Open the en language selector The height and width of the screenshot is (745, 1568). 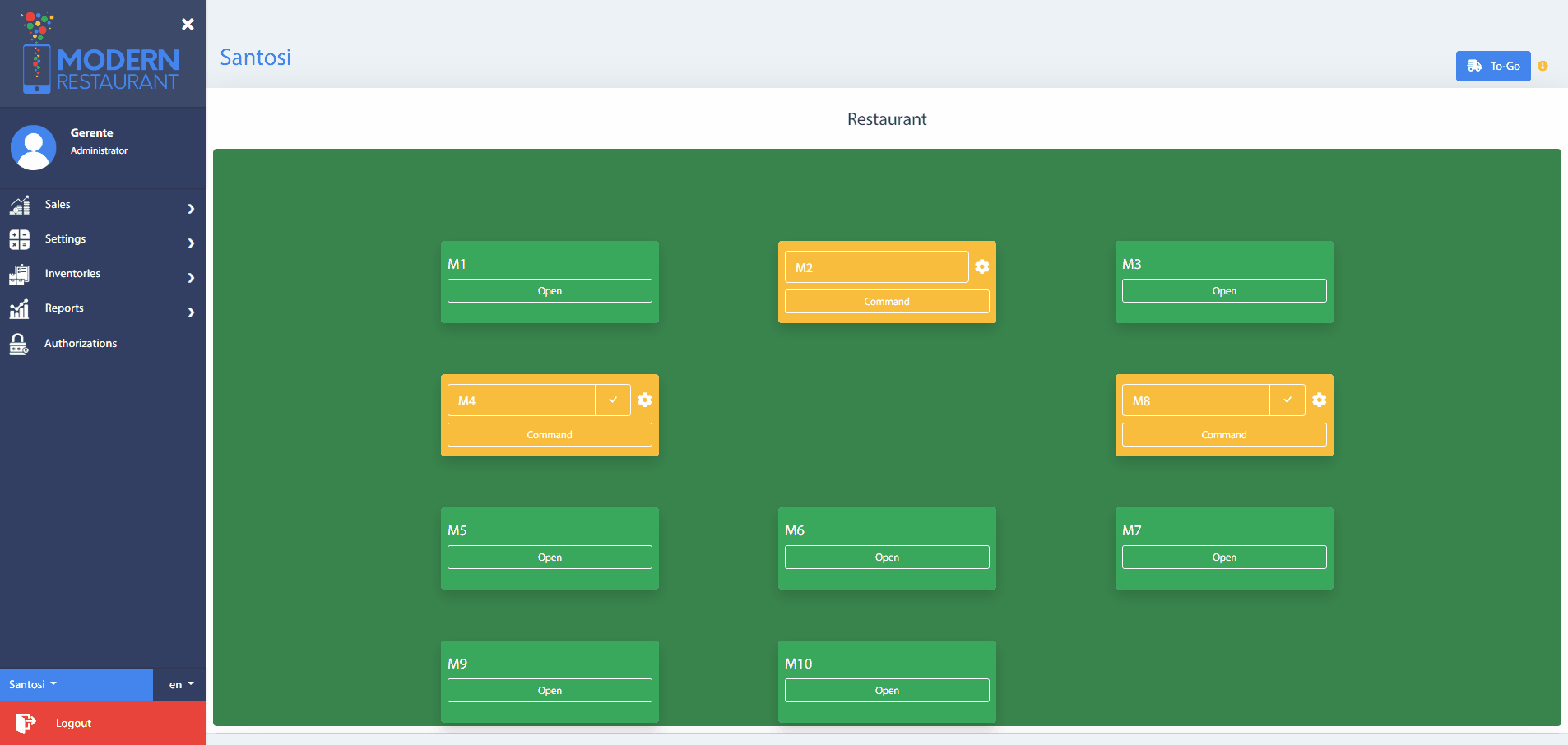(181, 684)
